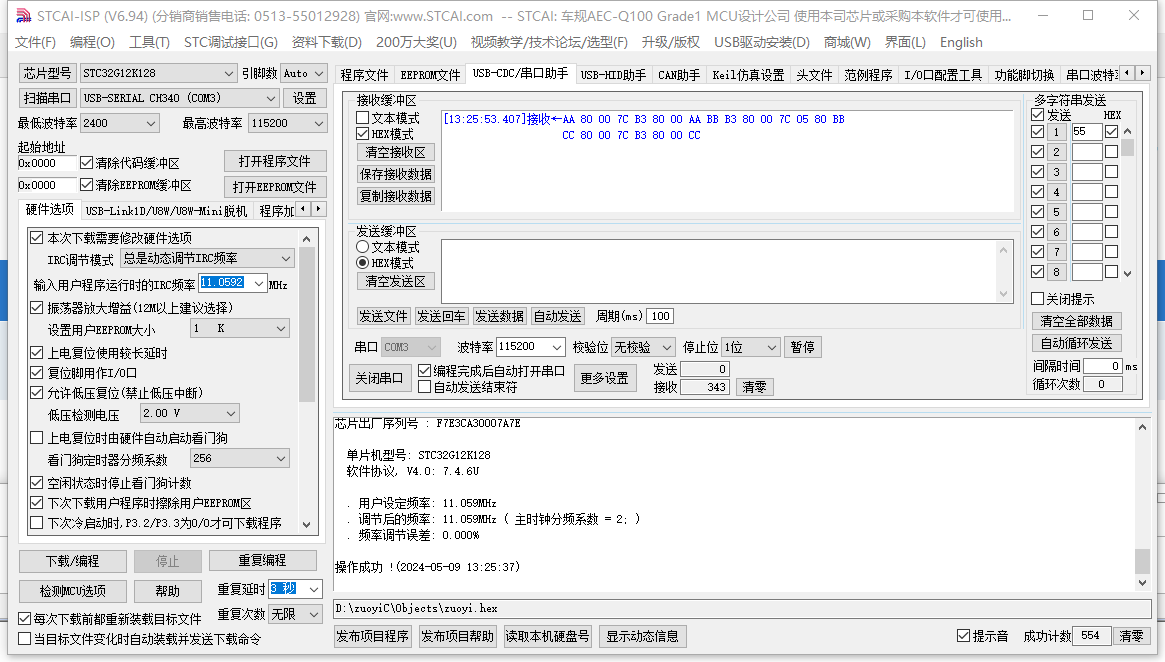Click 检测MCU选项 button
The image size is (1165, 662).
[72, 591]
